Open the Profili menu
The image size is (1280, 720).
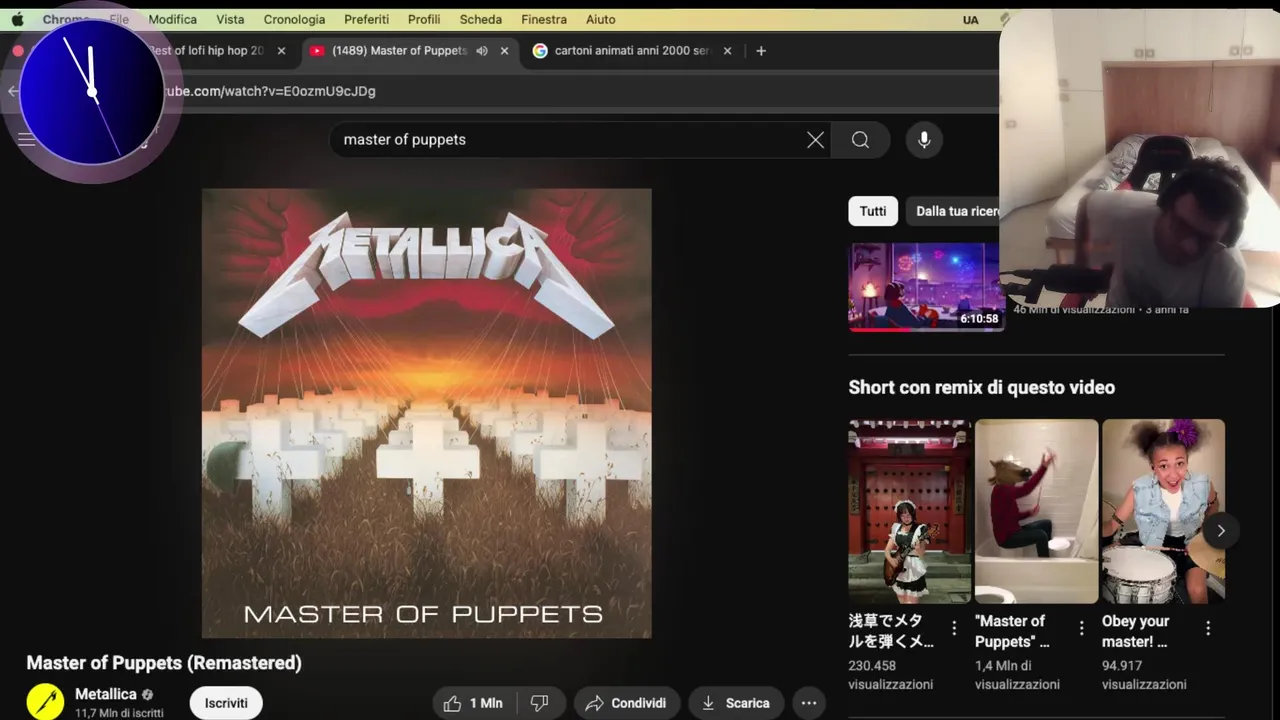pyautogui.click(x=424, y=19)
